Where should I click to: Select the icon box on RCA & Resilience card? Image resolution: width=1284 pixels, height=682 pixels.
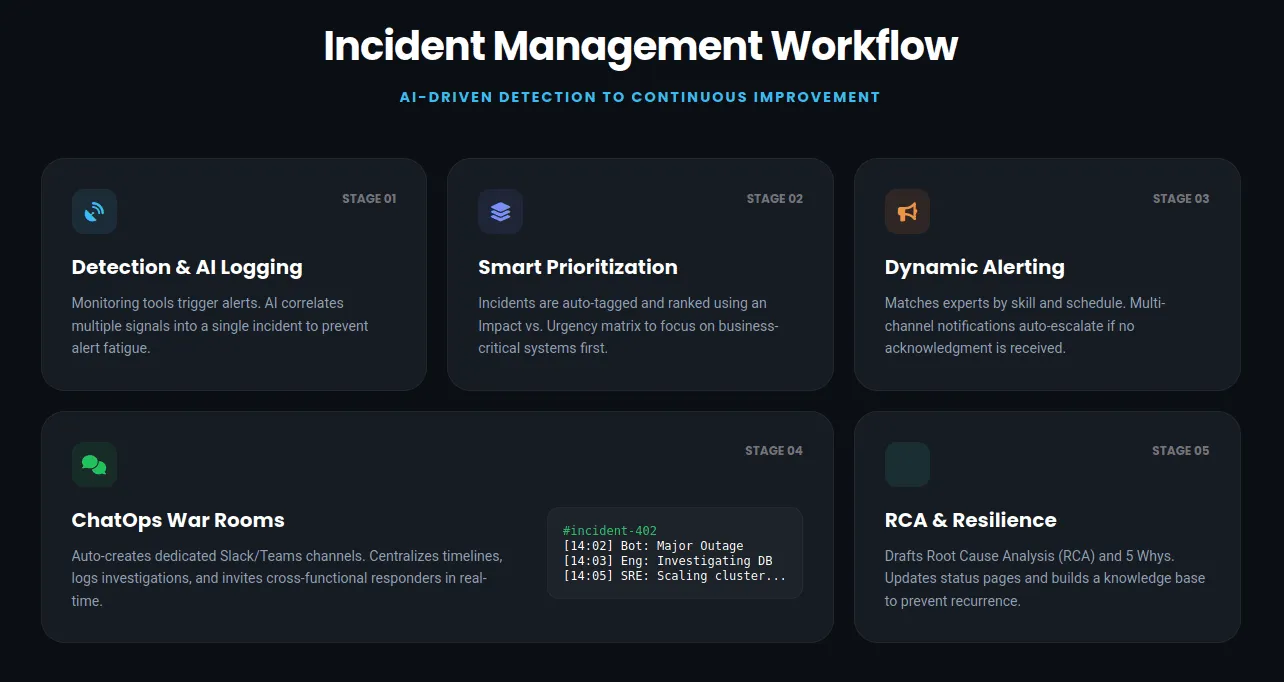[x=907, y=464]
